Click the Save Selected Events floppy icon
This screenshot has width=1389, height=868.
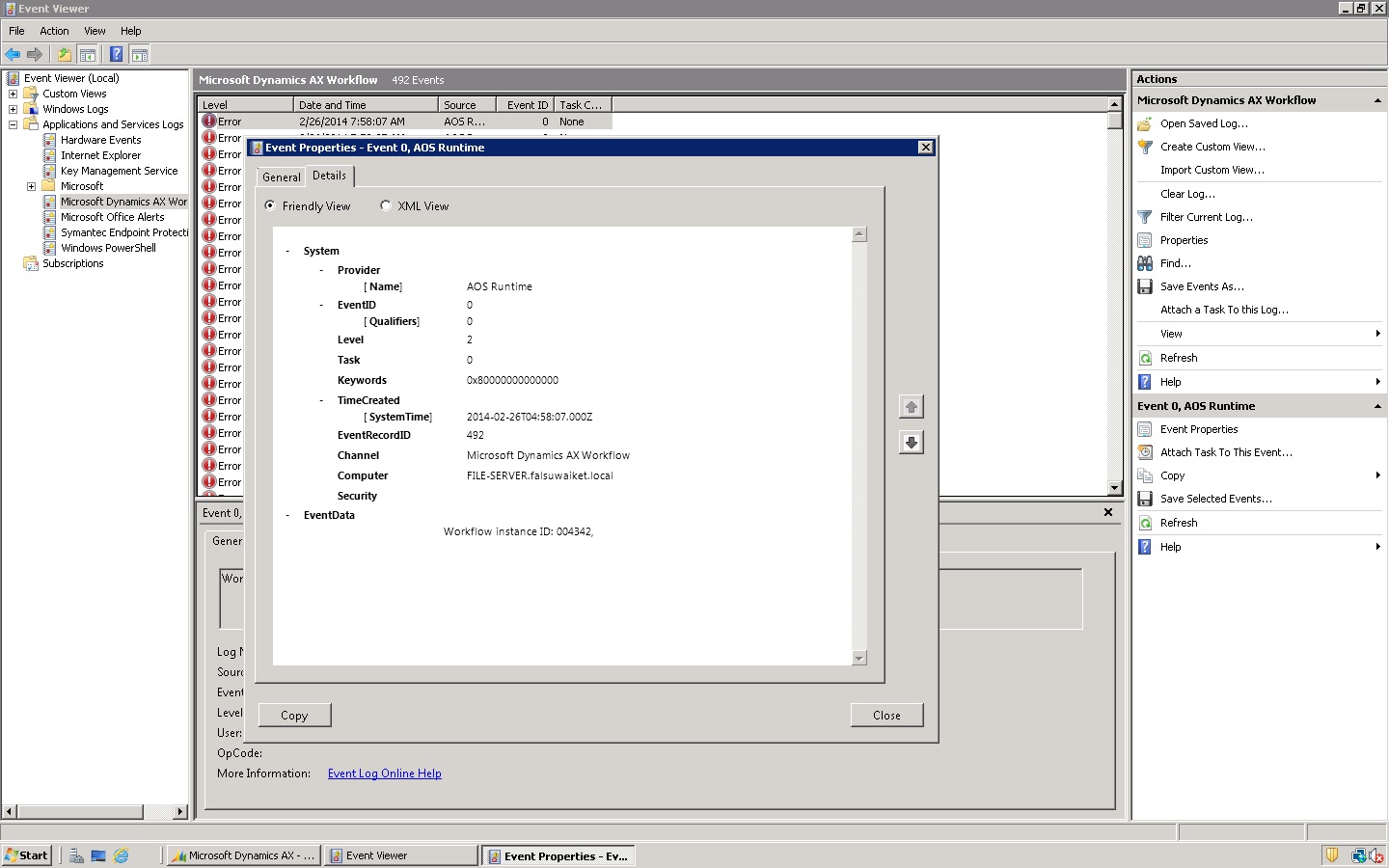pyautogui.click(x=1145, y=499)
